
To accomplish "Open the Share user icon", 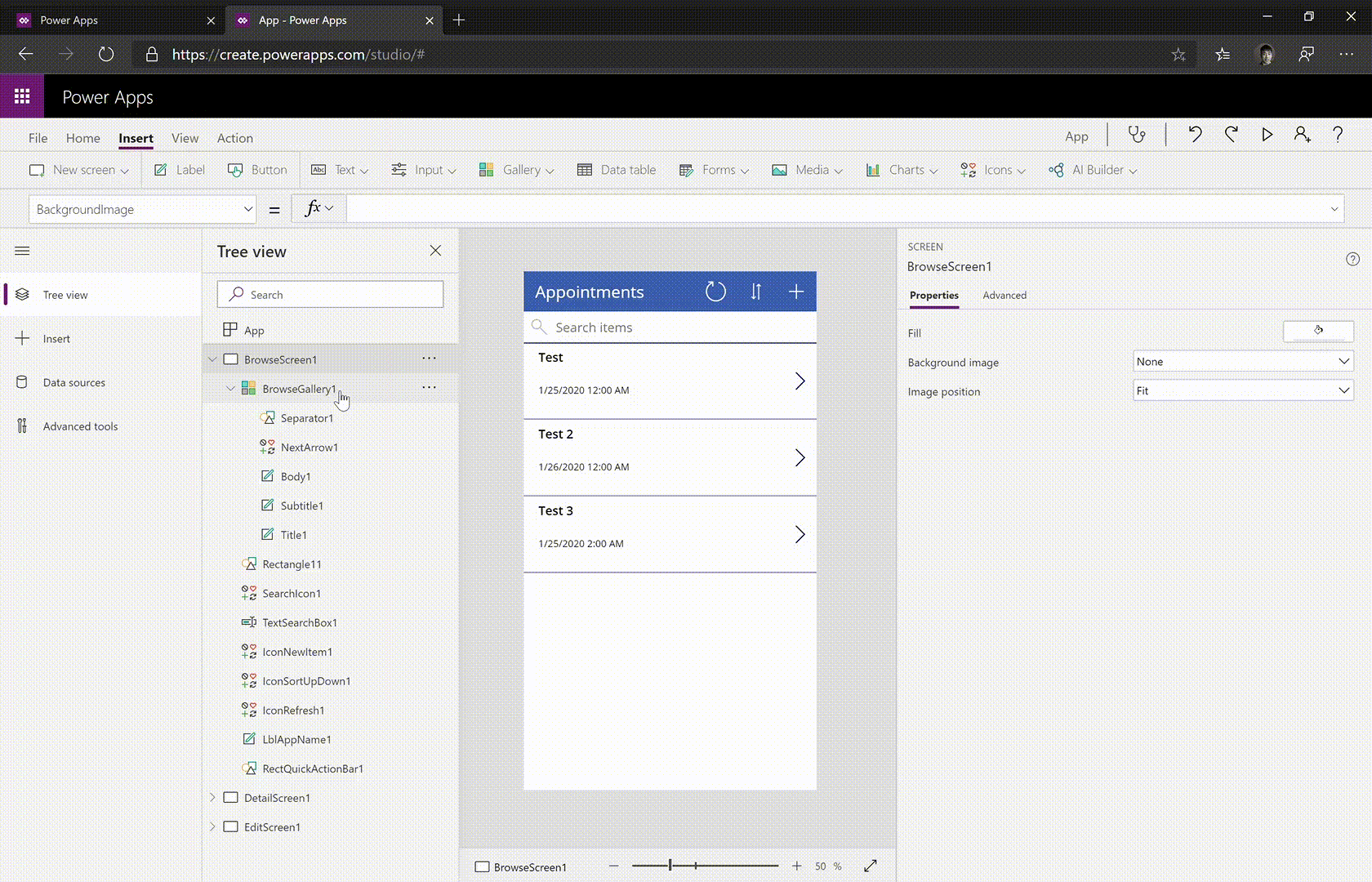I will coord(1303,135).
